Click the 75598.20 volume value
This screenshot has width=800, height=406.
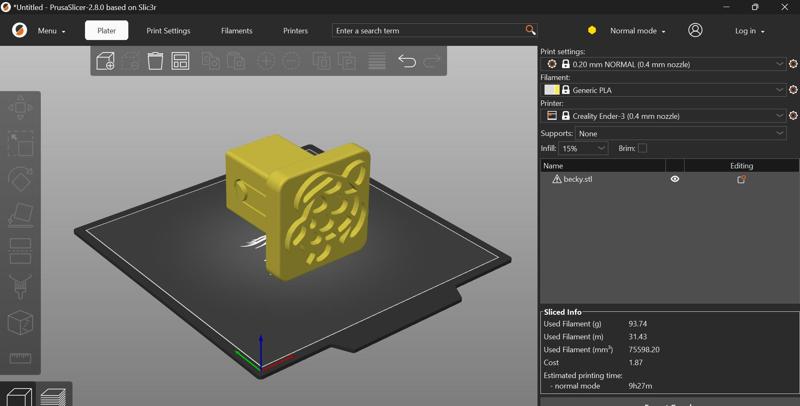644,350
